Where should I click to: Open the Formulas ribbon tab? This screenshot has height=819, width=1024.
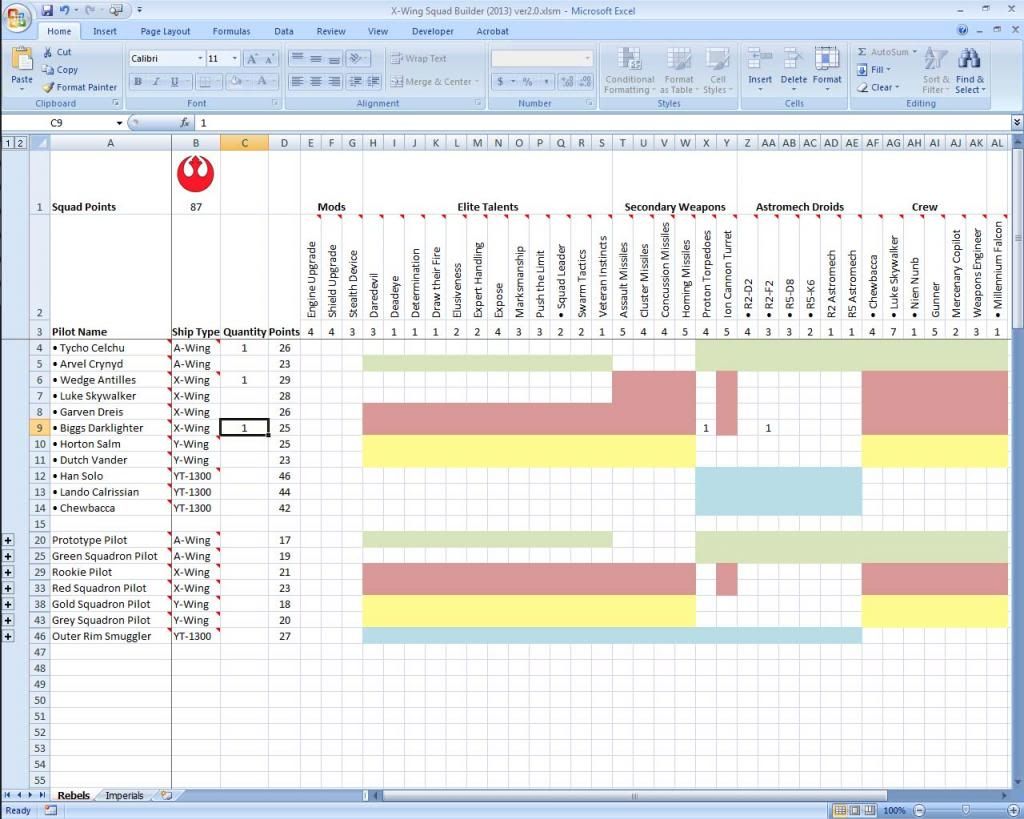[x=231, y=31]
